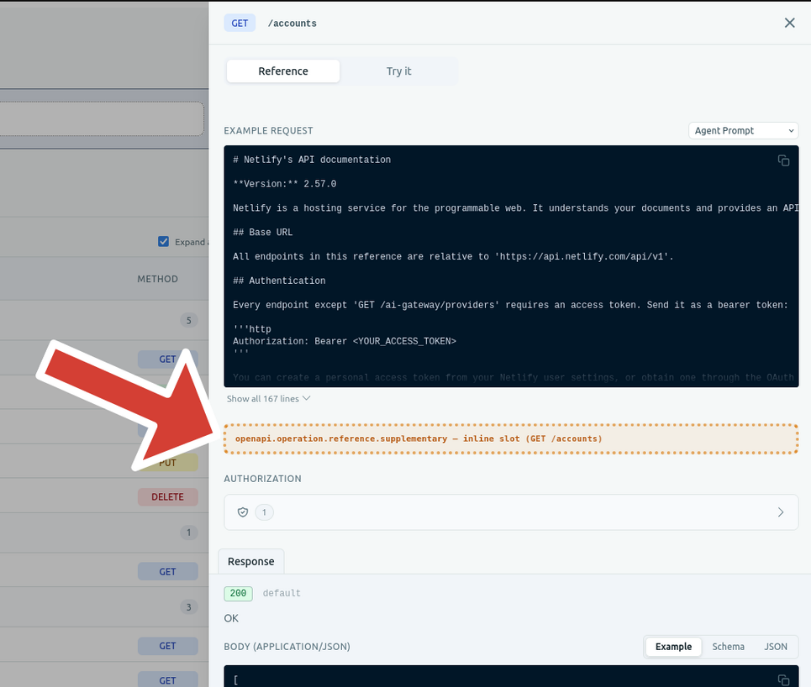Click the search box in background page

101,119
